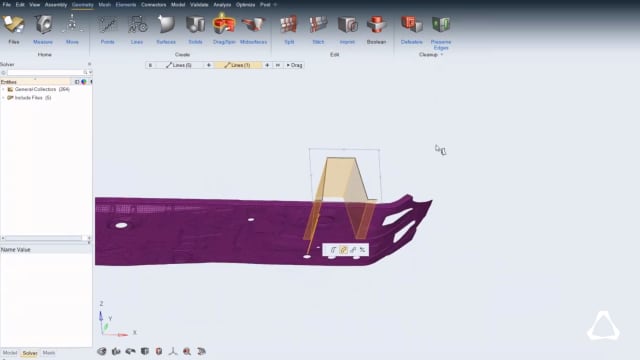The height and width of the screenshot is (360, 640).
Task: Toggle highlighted second microdialog option
Action: tap(343, 250)
